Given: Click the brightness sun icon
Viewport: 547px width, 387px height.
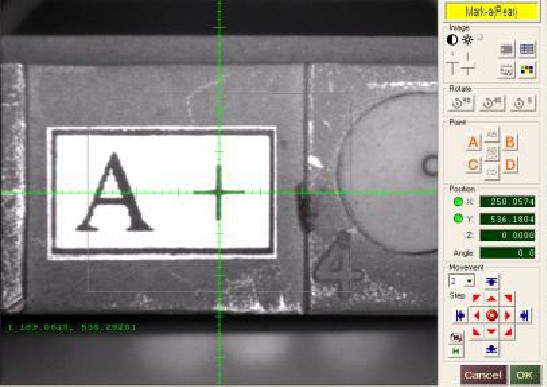Looking at the screenshot, I should pos(467,40).
